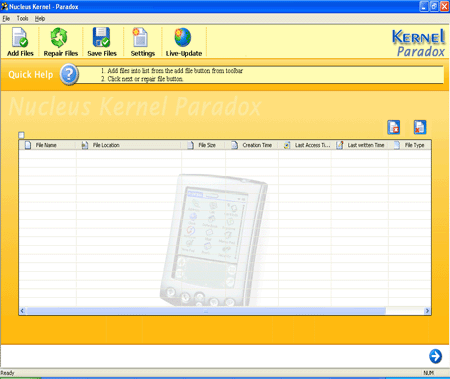Click the remove all files red icon
450x379 pixels.
[x=420, y=127]
